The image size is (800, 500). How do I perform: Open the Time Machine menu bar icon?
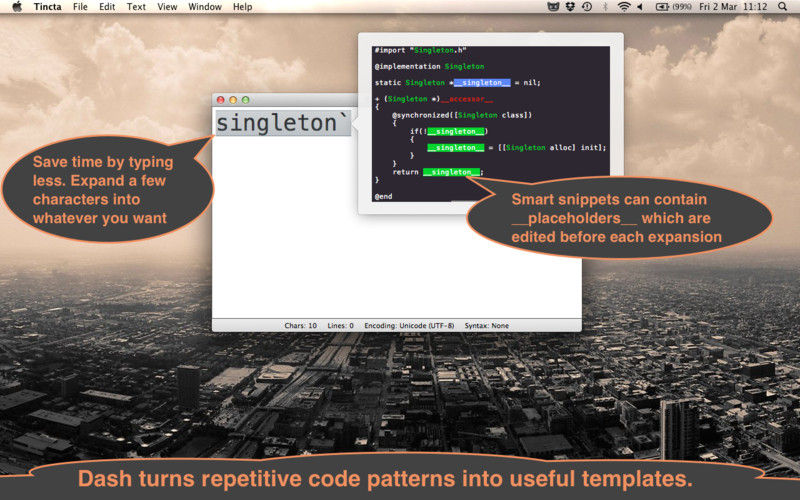pos(587,7)
